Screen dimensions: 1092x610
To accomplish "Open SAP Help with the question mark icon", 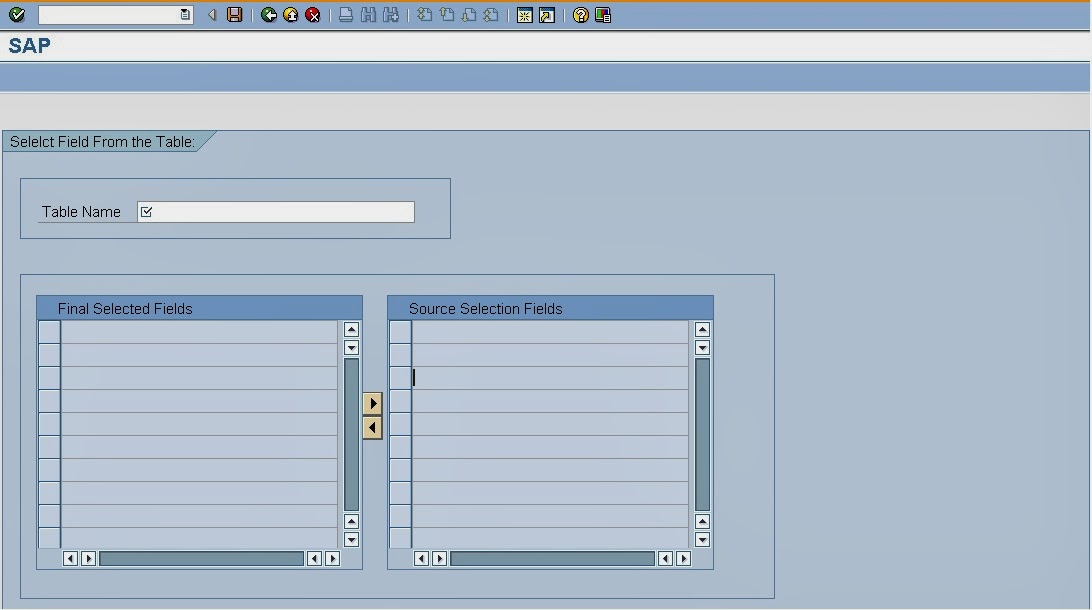I will pos(580,15).
